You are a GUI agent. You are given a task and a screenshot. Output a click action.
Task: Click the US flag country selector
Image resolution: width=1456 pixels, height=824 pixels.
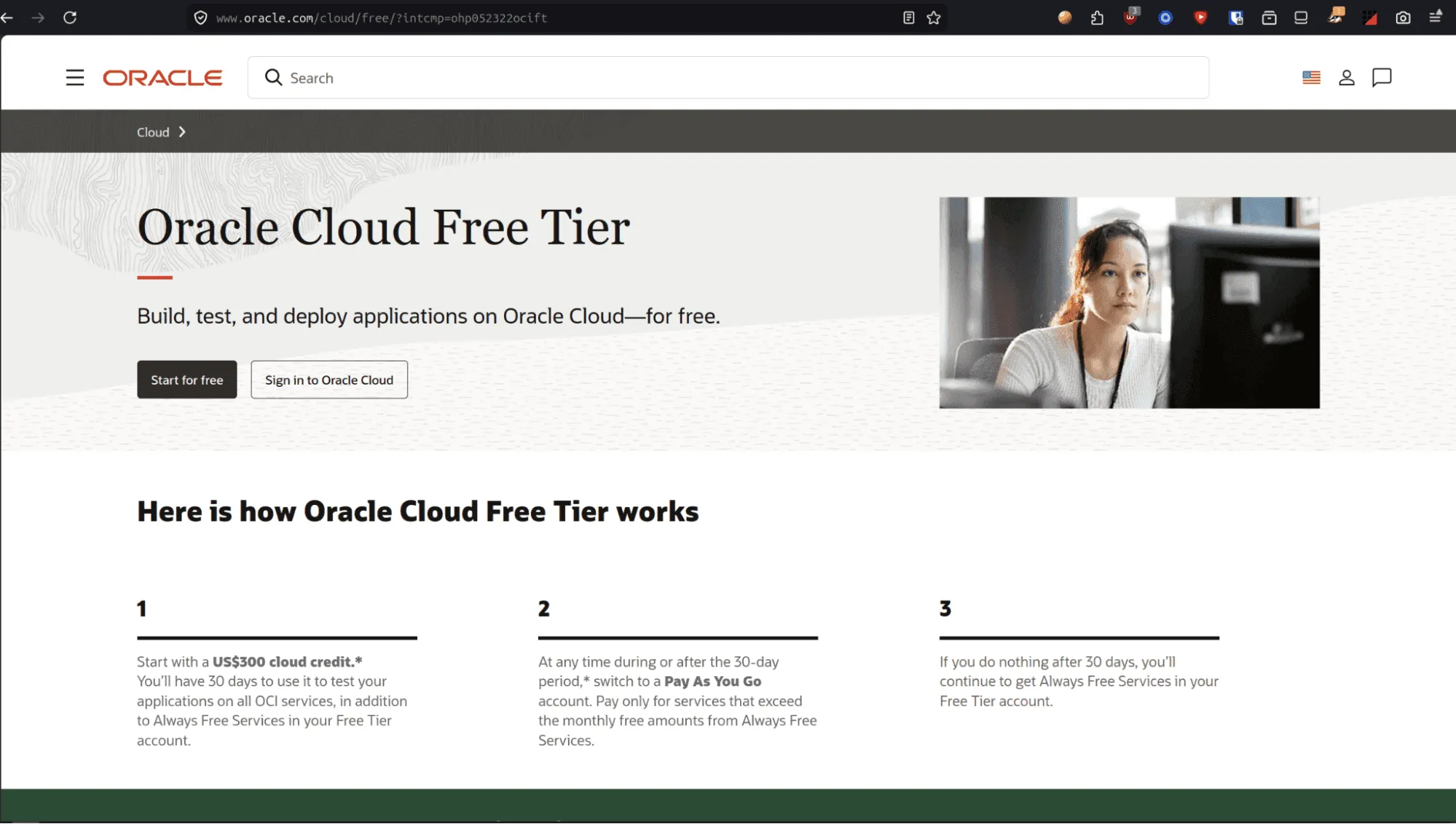tap(1311, 77)
